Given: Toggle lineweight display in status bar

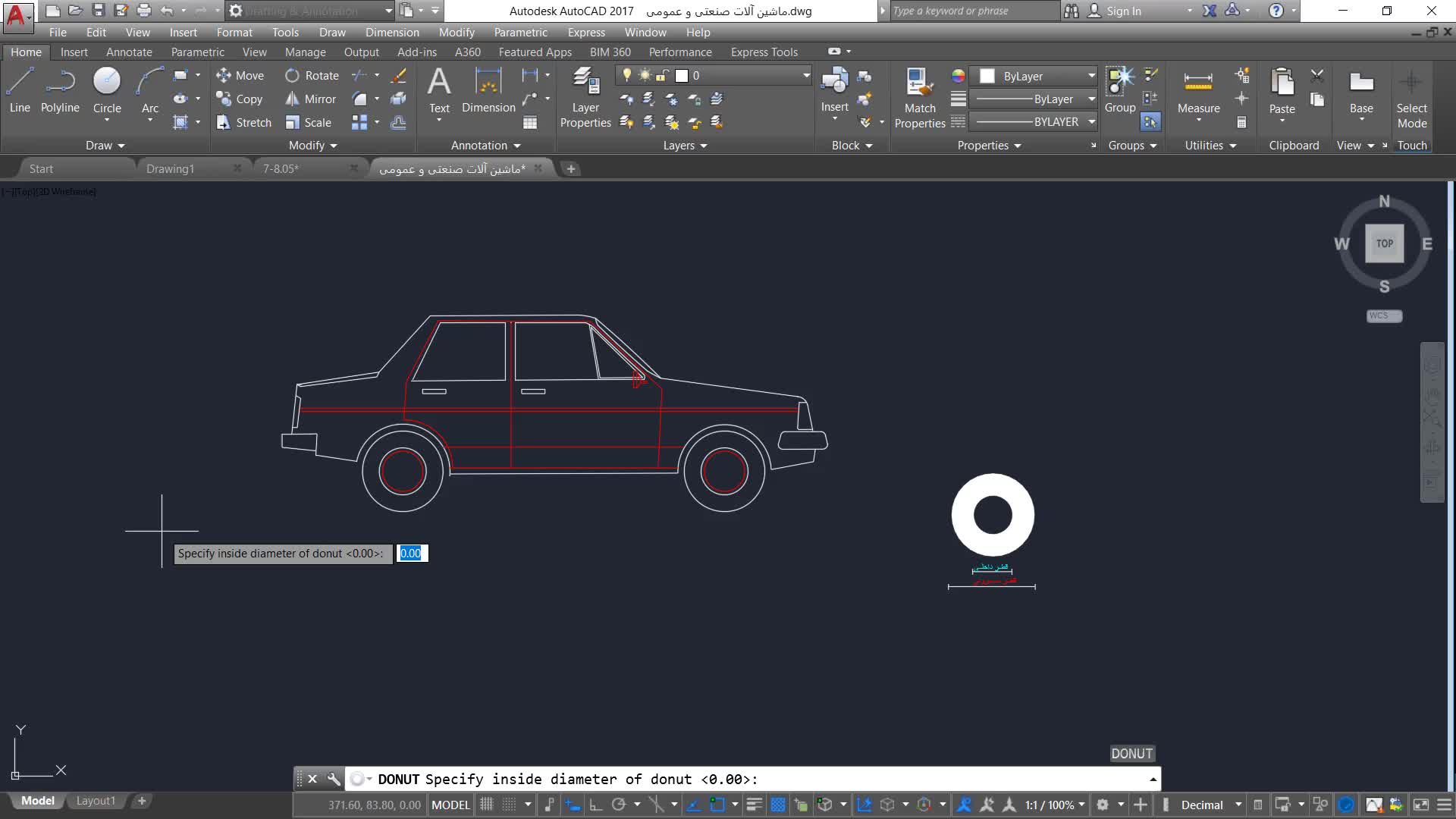Looking at the screenshot, I should [754, 805].
